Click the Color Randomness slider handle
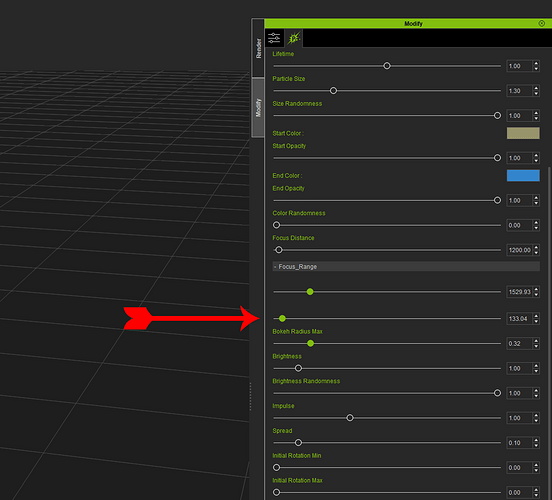 (276, 225)
